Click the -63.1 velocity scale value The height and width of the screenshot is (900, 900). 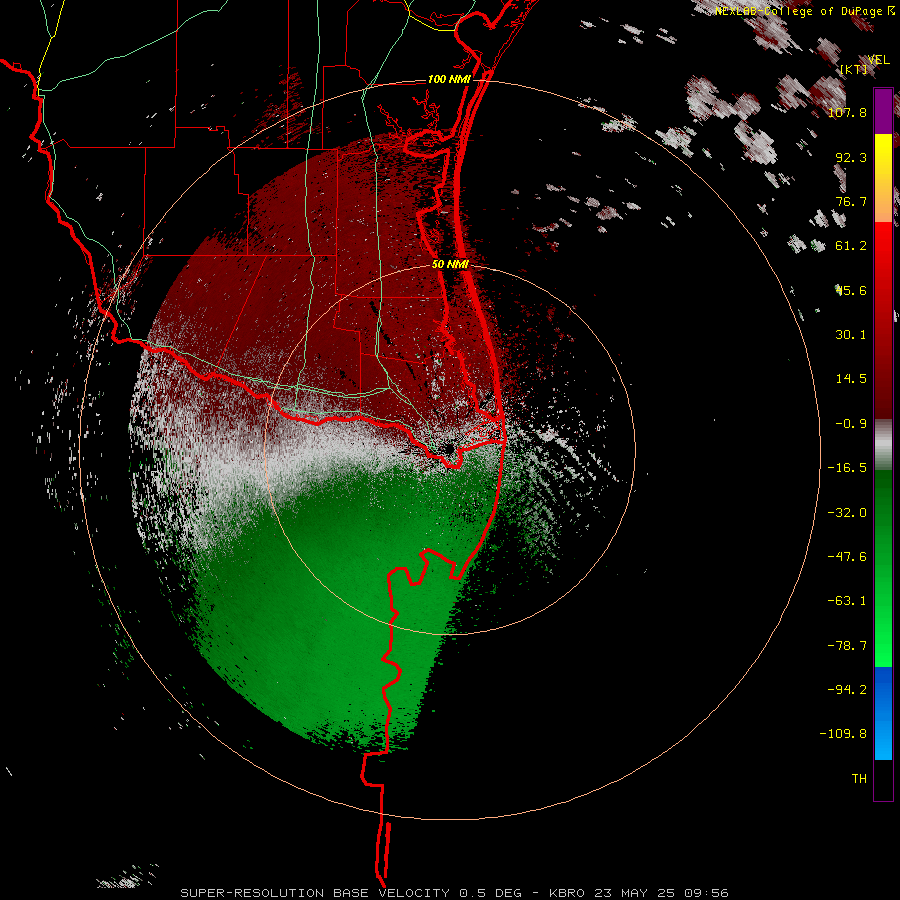[847, 601]
